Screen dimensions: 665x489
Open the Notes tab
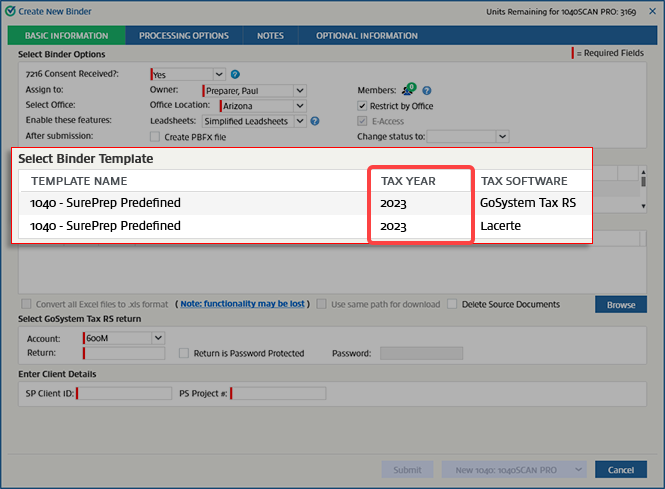(x=270, y=36)
